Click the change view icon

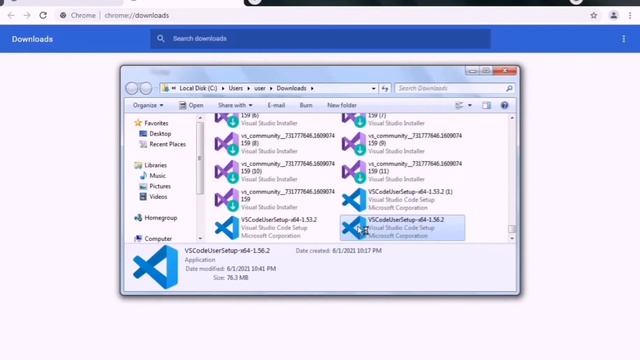pos(459,105)
